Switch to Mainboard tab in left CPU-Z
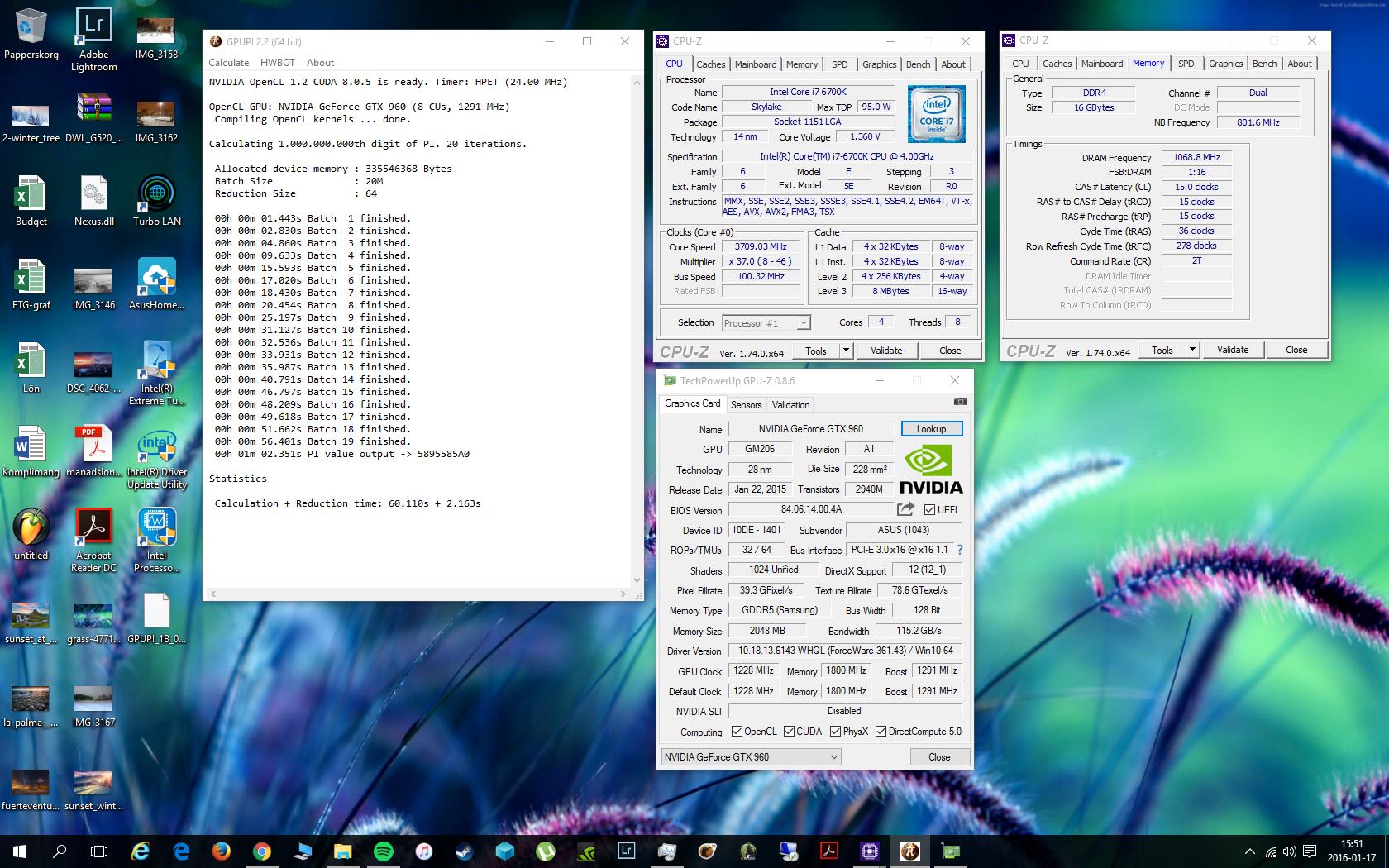The image size is (1389, 868). point(756,64)
